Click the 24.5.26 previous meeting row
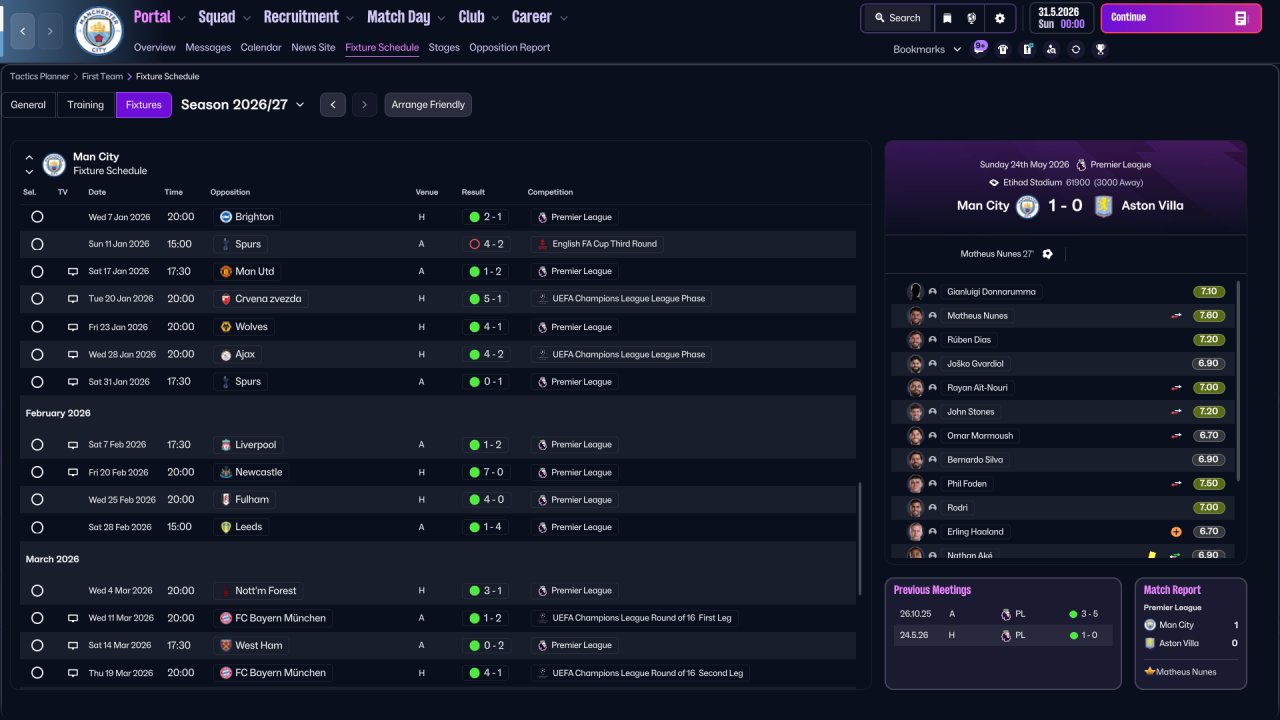Image resolution: width=1280 pixels, height=720 pixels. coord(1003,635)
